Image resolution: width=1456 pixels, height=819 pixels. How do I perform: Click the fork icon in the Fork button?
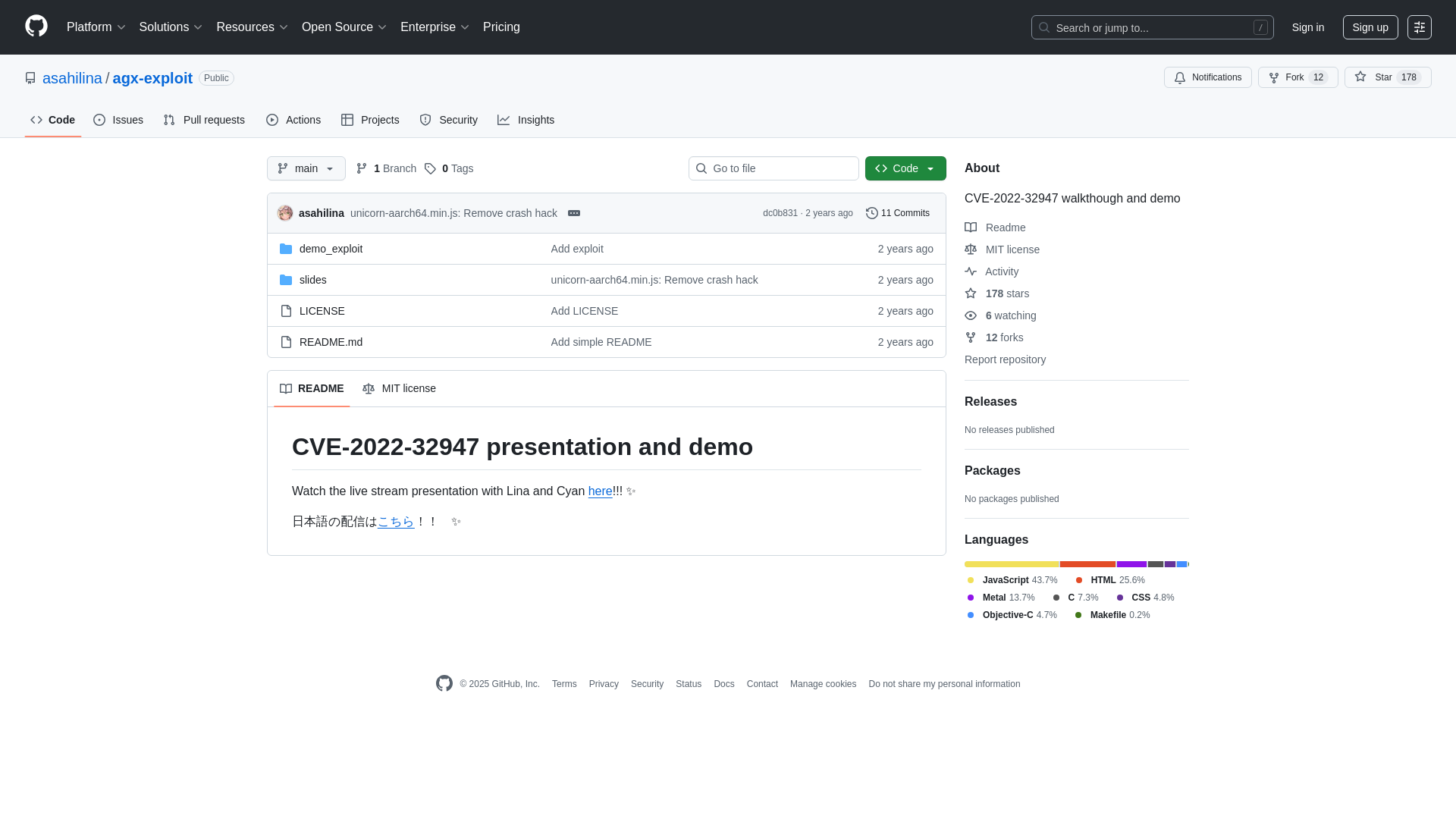coord(1274,77)
